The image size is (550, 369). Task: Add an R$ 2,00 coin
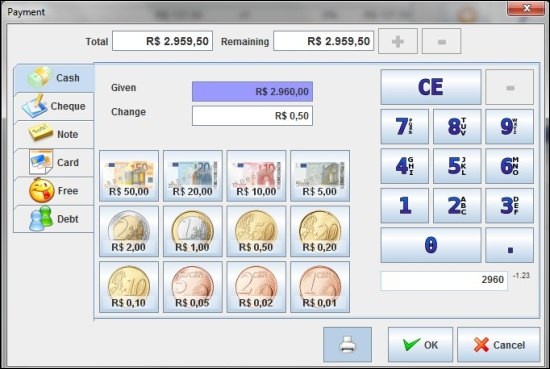coord(129,232)
